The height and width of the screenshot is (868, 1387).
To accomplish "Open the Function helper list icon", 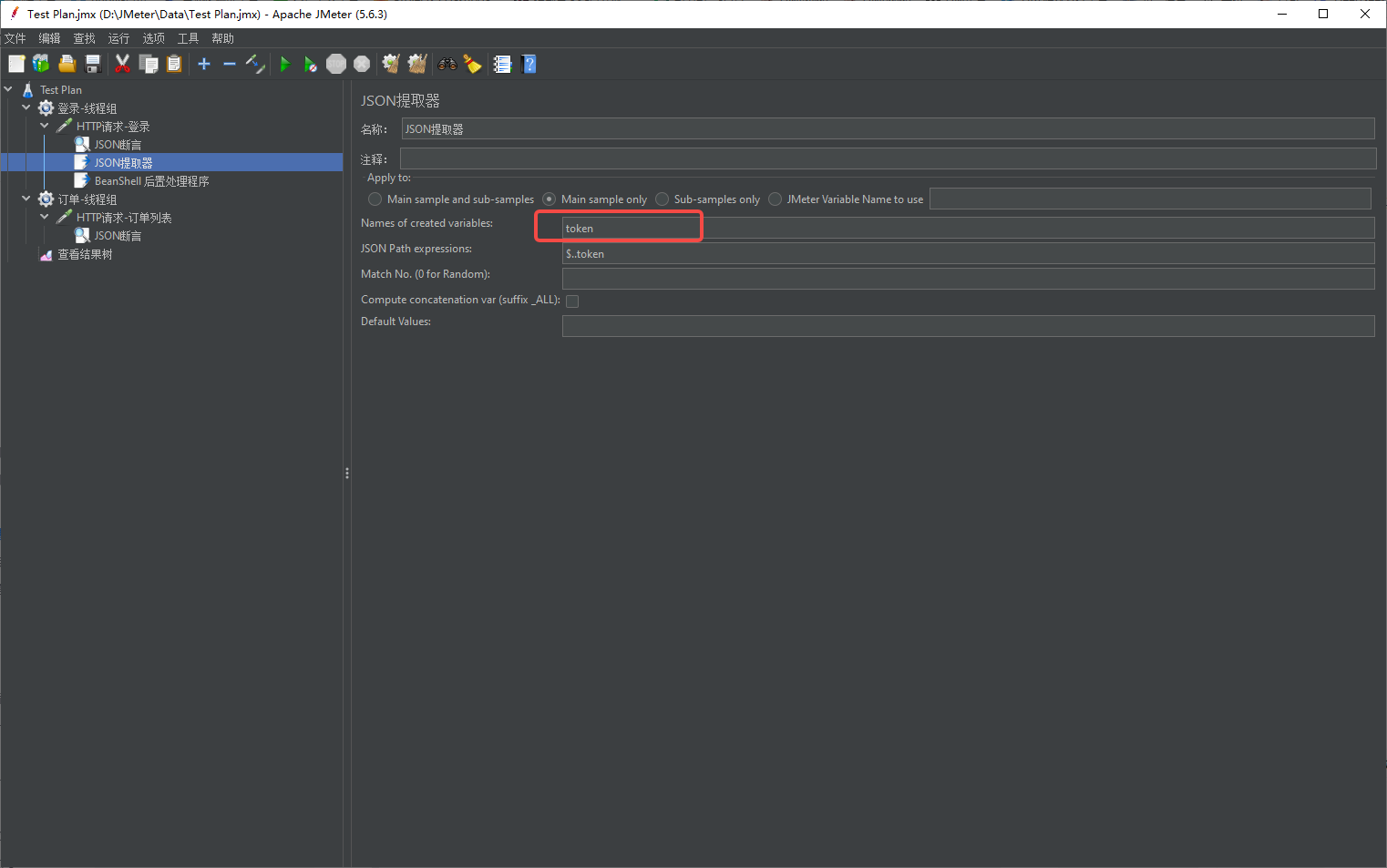I will coord(502,64).
